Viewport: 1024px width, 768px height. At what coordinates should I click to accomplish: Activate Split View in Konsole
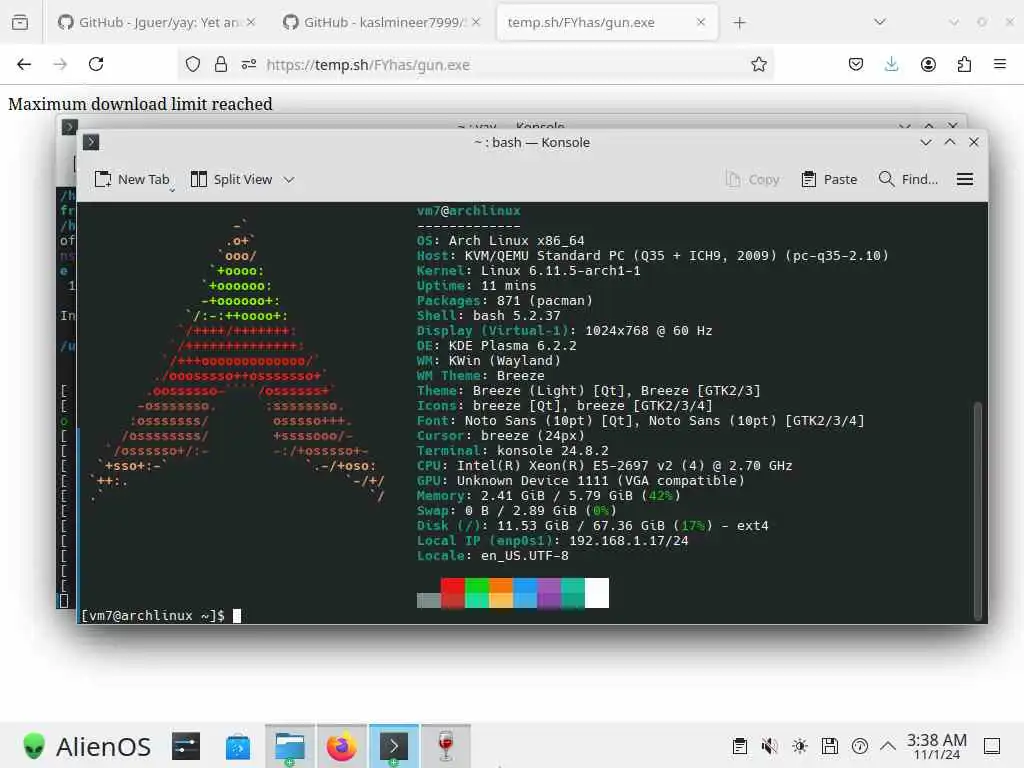pyautogui.click(x=231, y=179)
